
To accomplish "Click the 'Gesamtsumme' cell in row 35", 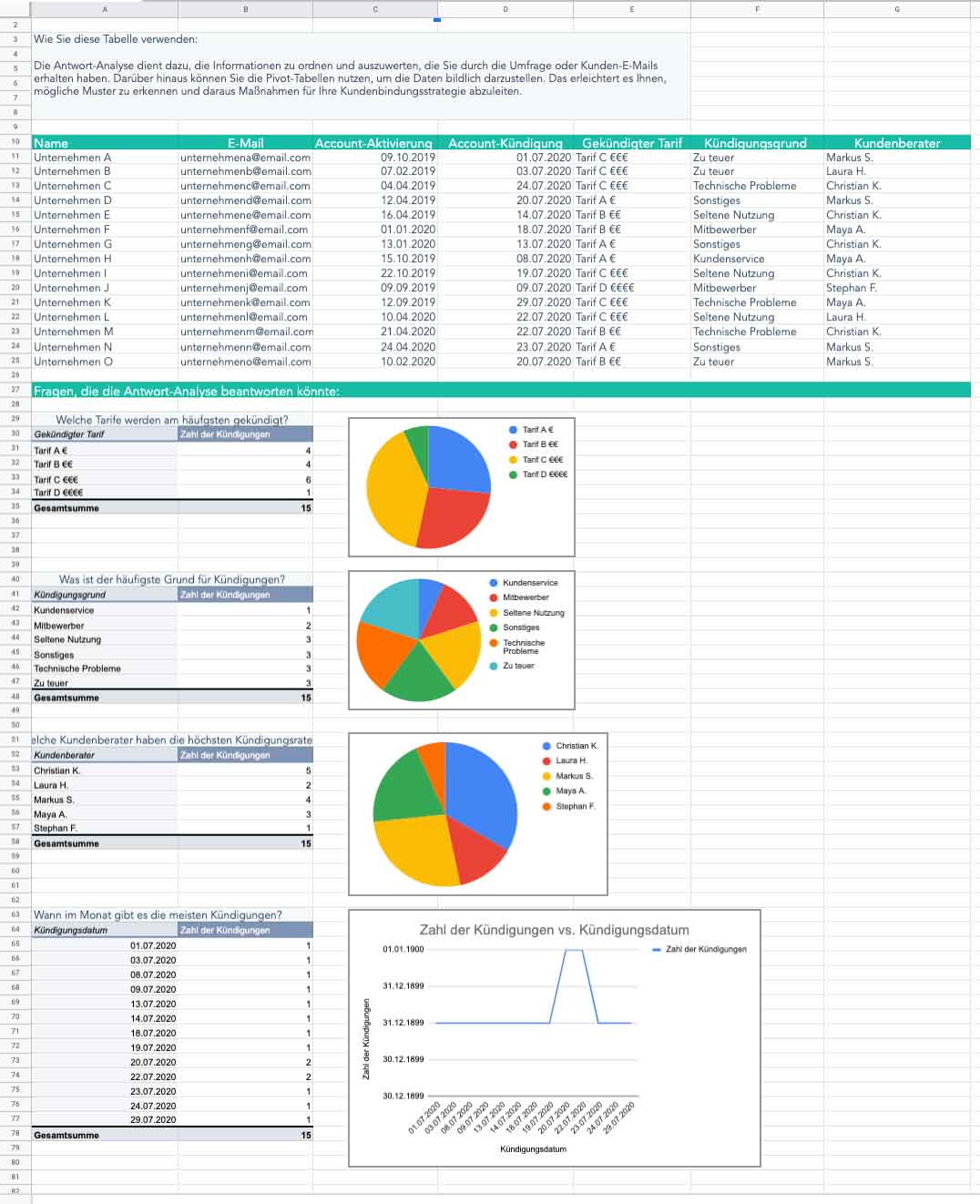I will point(105,508).
